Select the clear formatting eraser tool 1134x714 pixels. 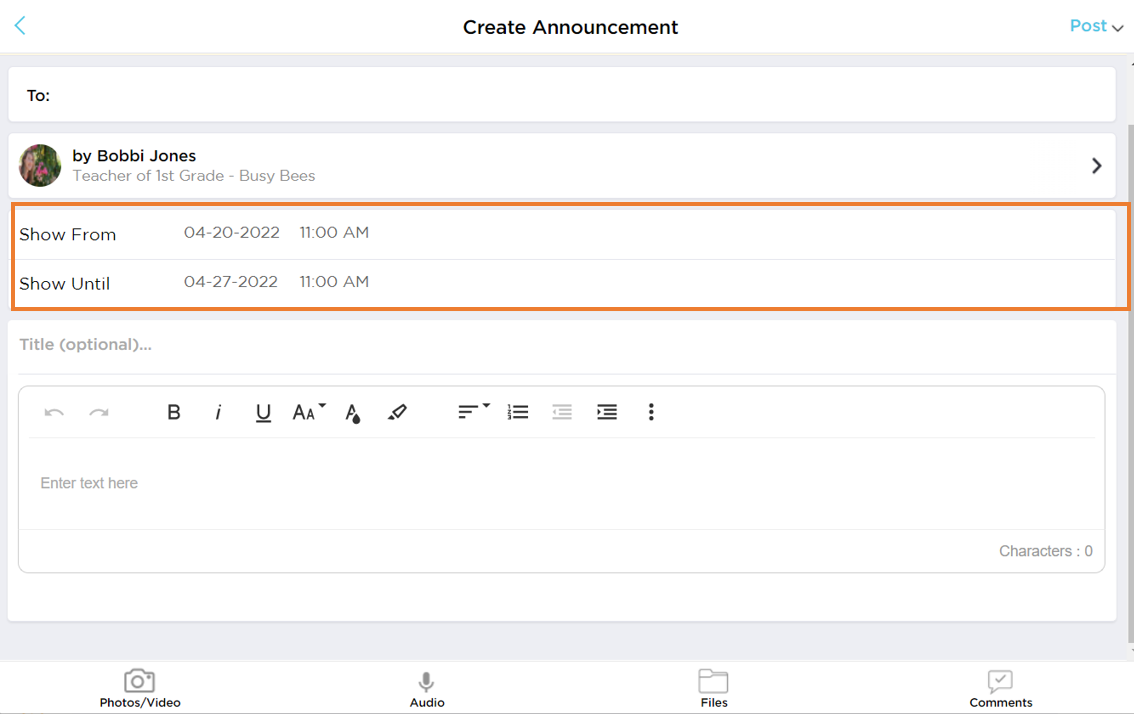click(x=397, y=412)
